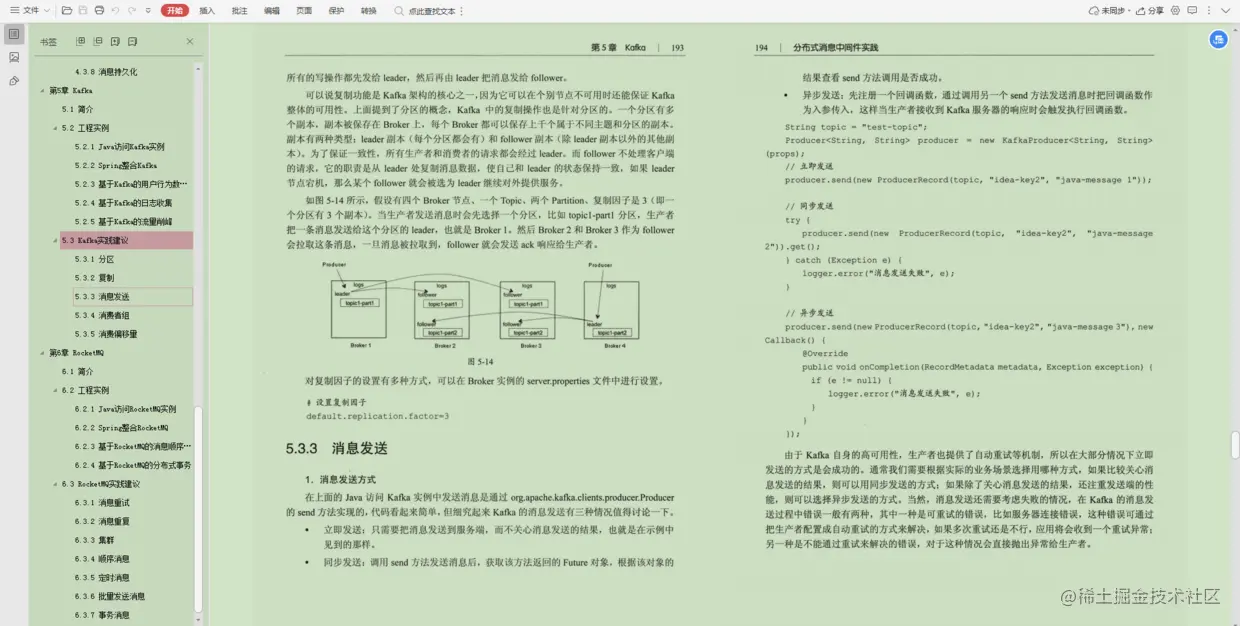
Task: Open bookmark 5.2.1 Java访问Kafka实例
Action: click(119, 147)
